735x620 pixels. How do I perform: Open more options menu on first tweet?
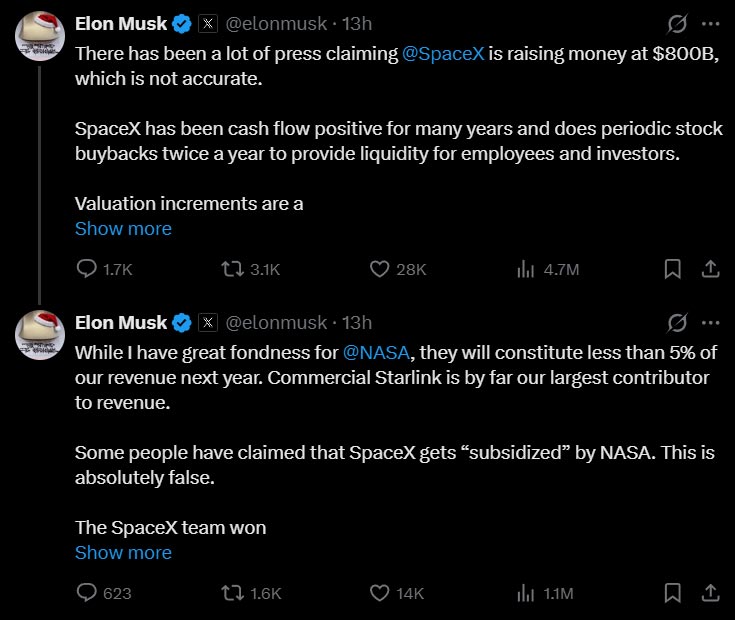711,23
